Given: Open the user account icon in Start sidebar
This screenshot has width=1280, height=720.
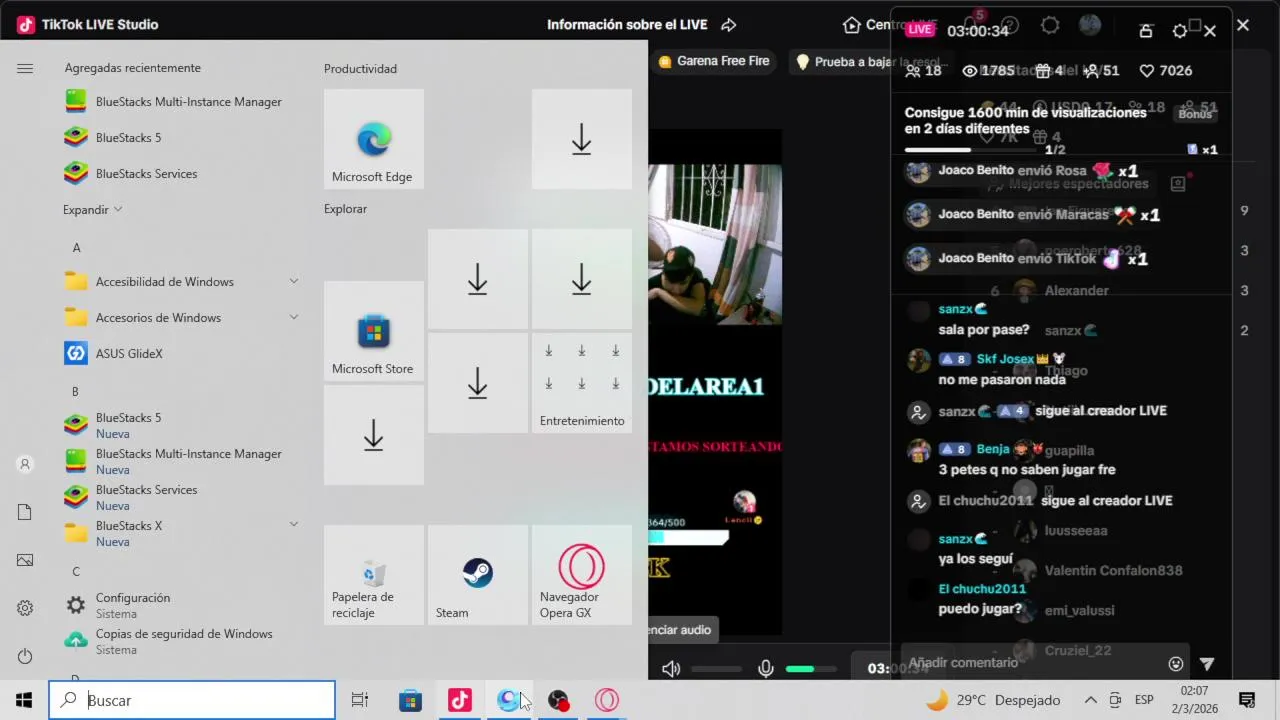Looking at the screenshot, I should pos(25,464).
